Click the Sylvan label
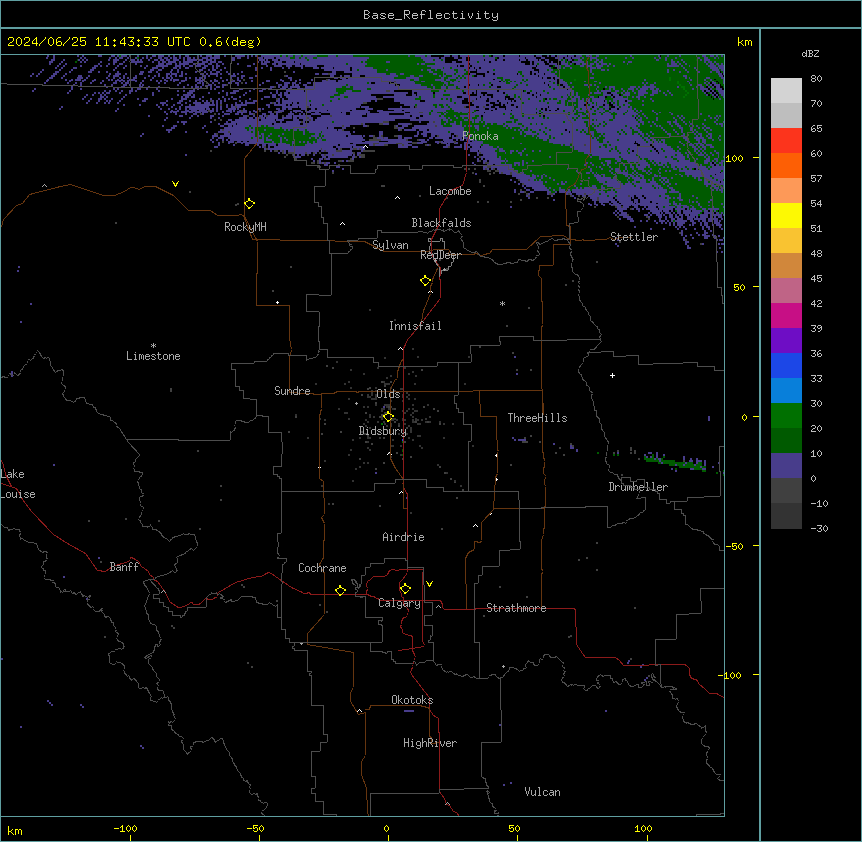 click(390, 245)
